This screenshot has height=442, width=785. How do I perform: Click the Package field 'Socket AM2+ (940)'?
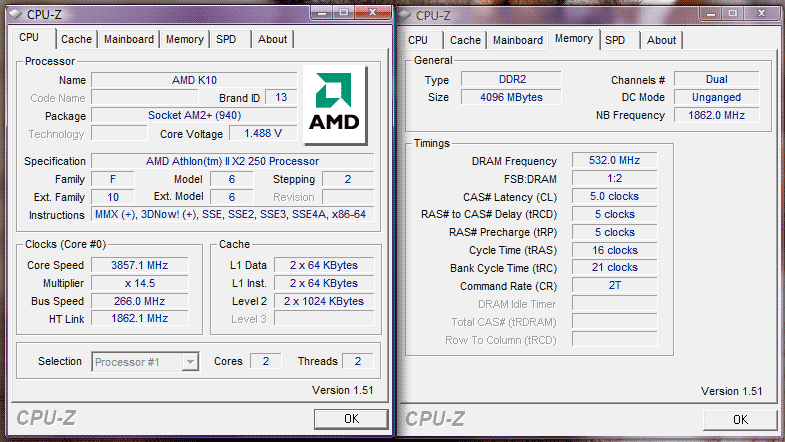194,116
